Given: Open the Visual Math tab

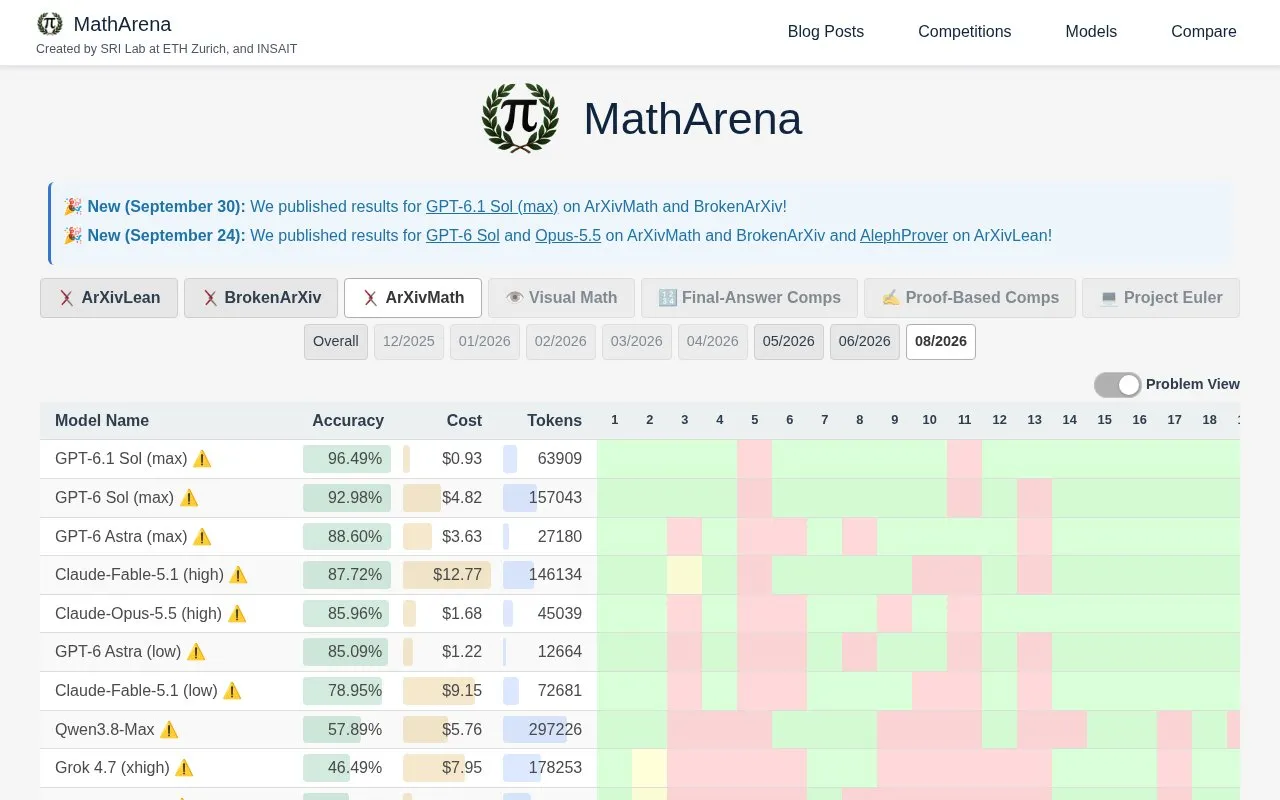Looking at the screenshot, I should coord(561,298).
